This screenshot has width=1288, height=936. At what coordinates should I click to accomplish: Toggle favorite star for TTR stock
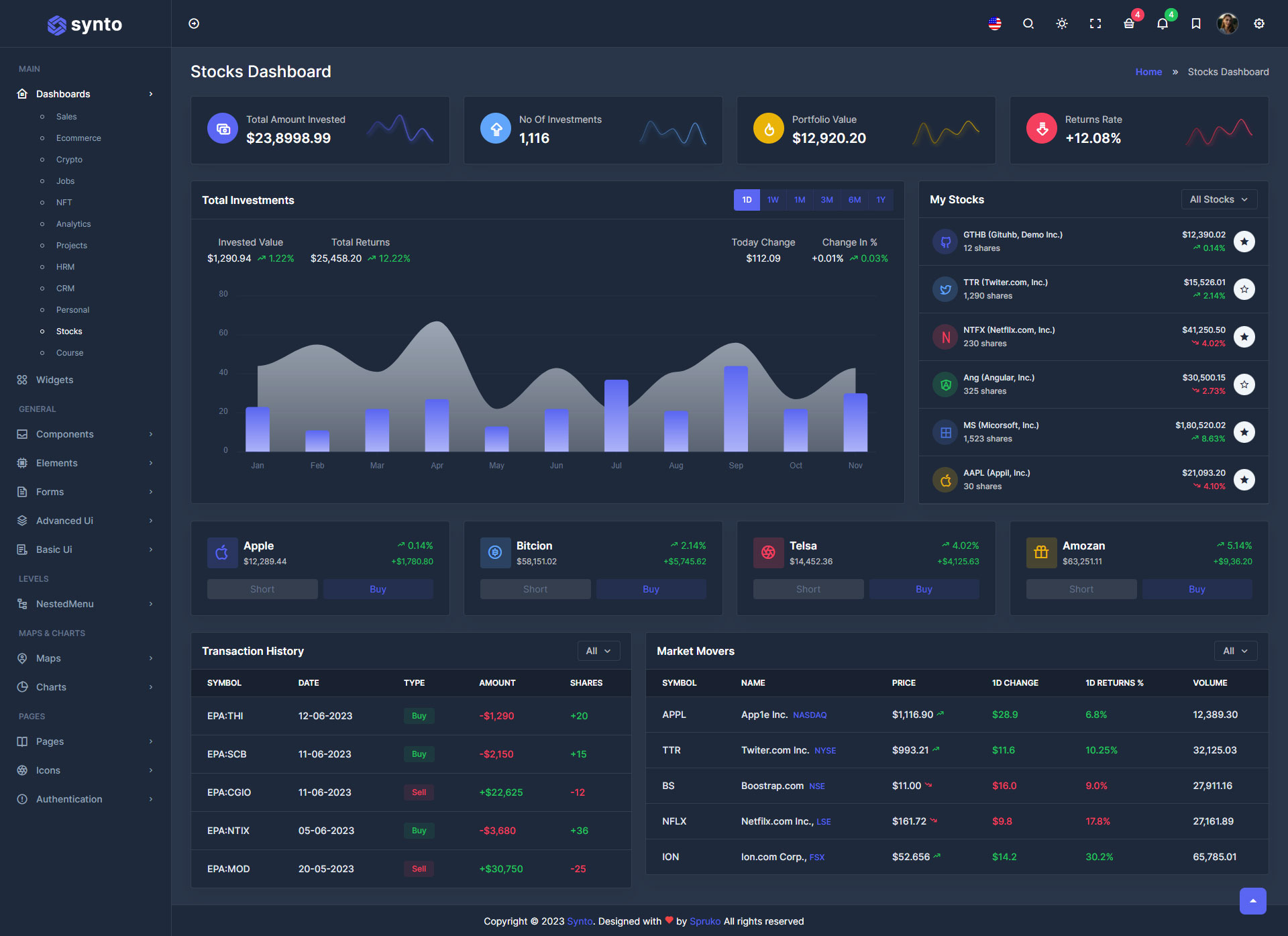1244,289
